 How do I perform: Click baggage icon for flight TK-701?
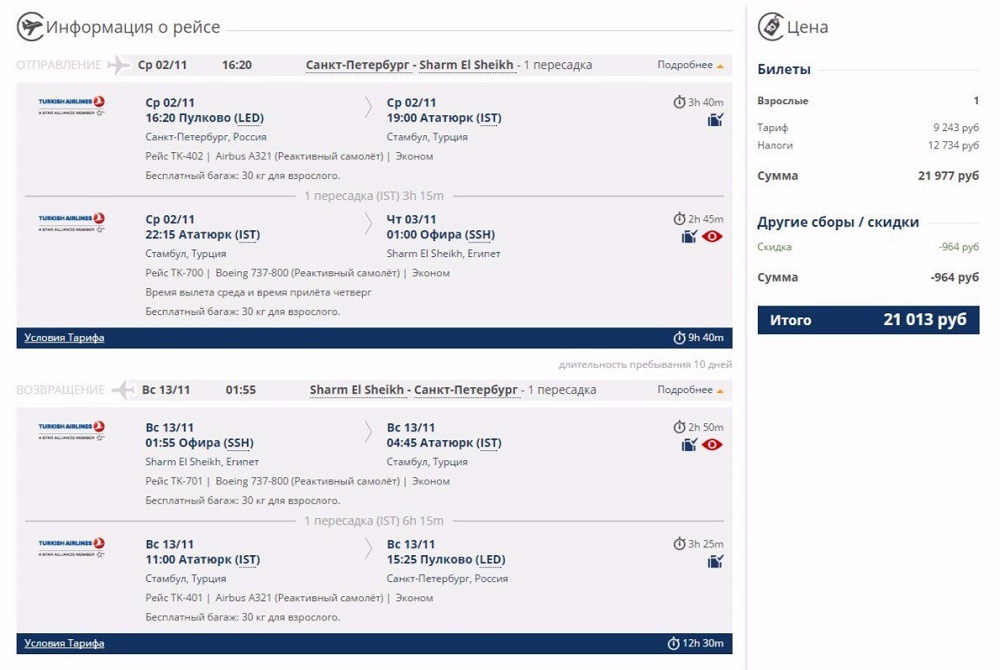click(x=689, y=445)
